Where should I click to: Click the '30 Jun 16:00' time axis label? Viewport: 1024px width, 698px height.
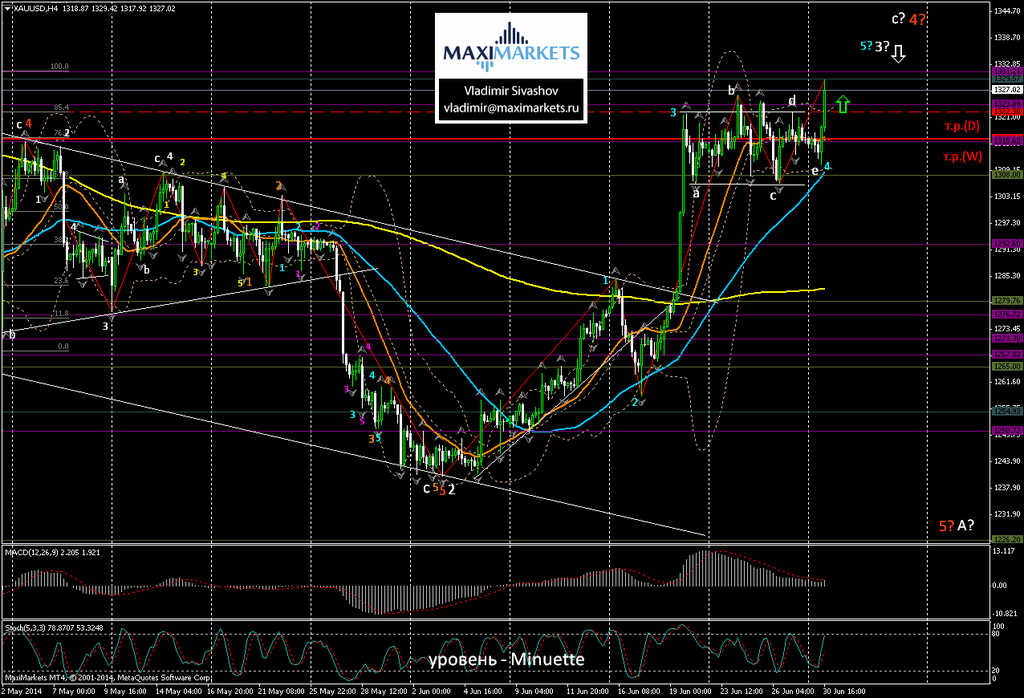pyautogui.click(x=844, y=691)
